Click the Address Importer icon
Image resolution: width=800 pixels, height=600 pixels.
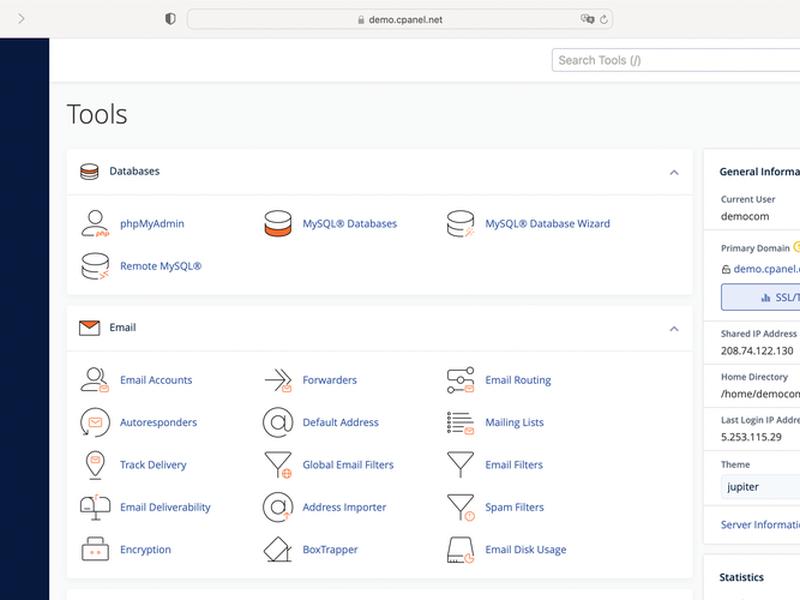pyautogui.click(x=278, y=507)
